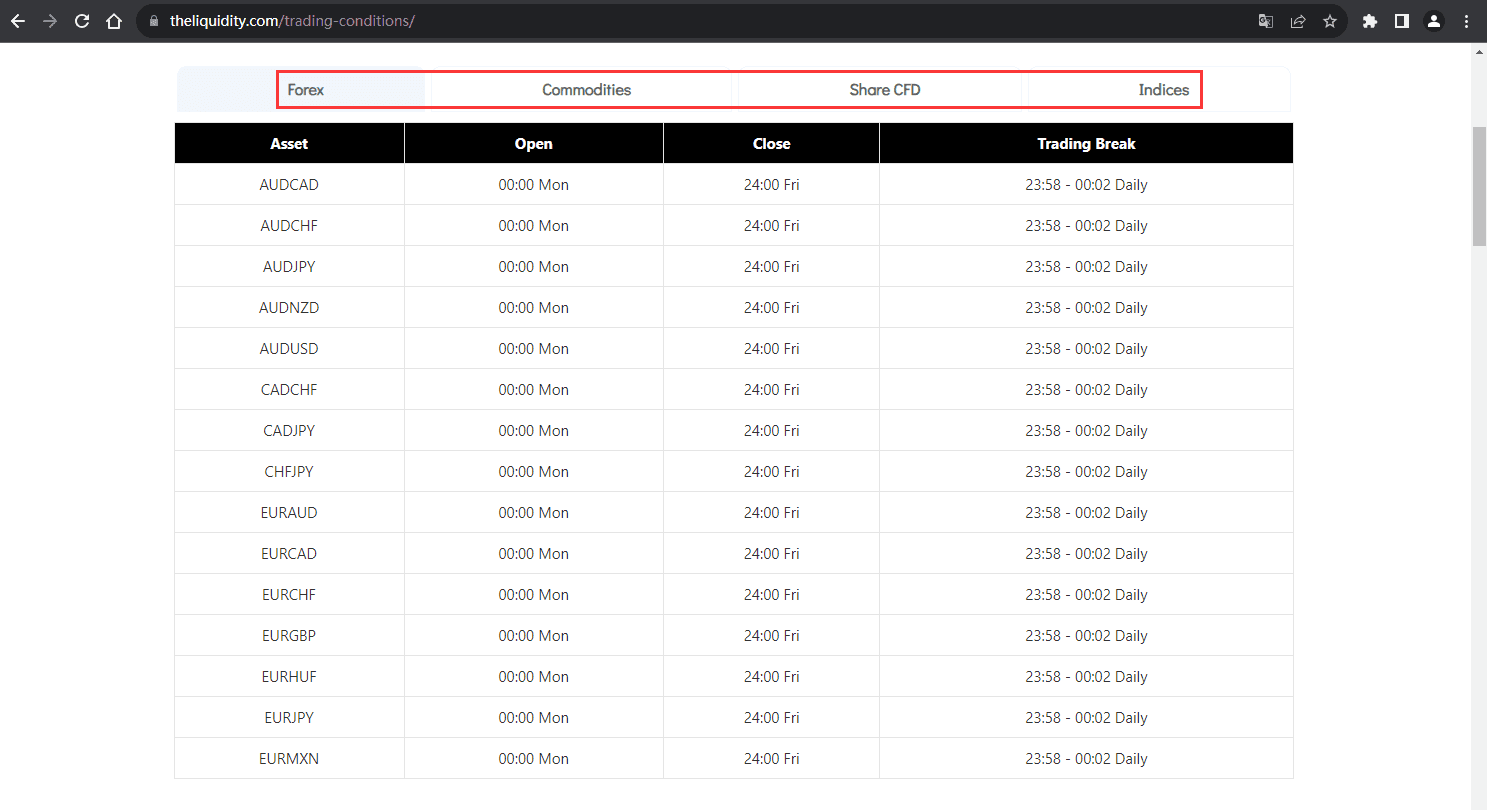
Task: Select the EURGBP asset cell
Action: [289, 636]
